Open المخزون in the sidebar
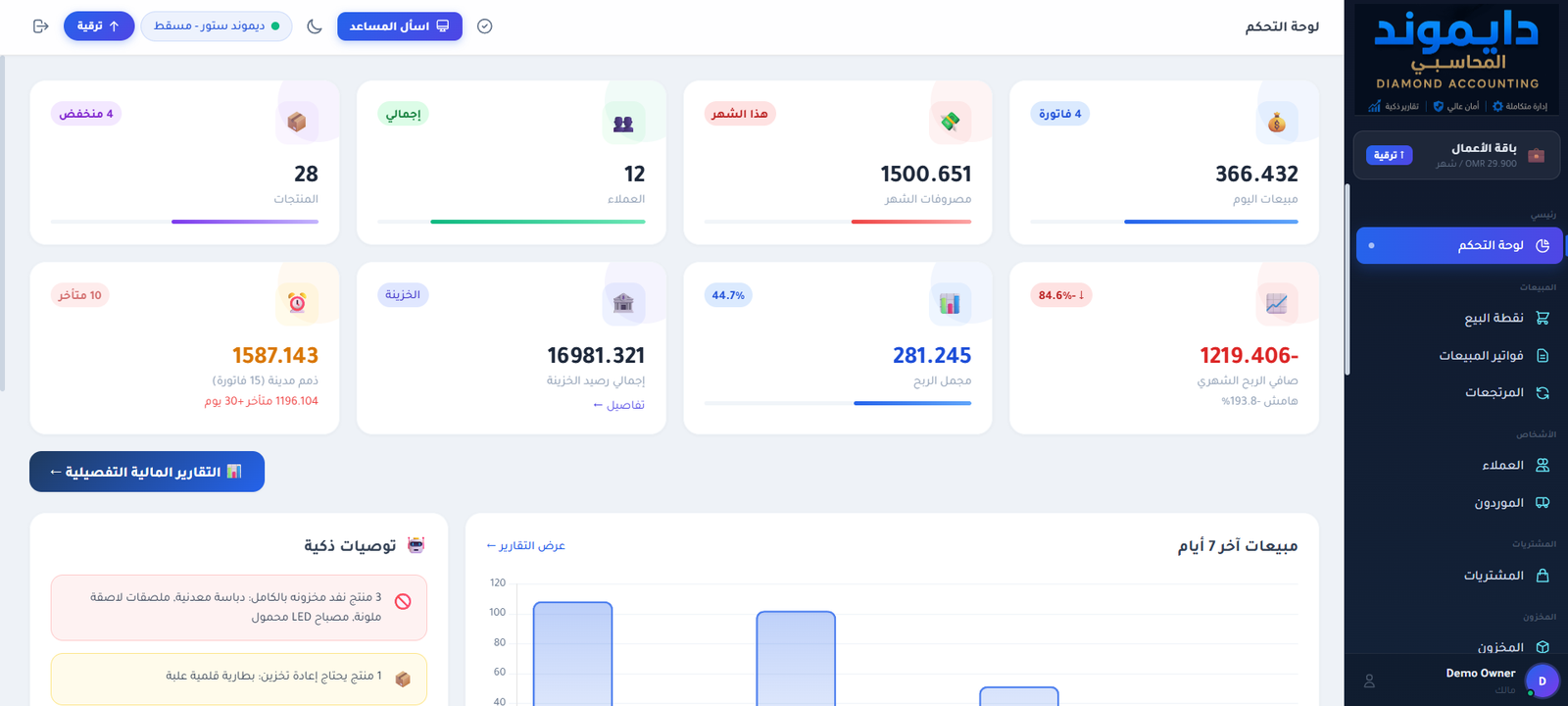The width and height of the screenshot is (1568, 706). [1458, 646]
